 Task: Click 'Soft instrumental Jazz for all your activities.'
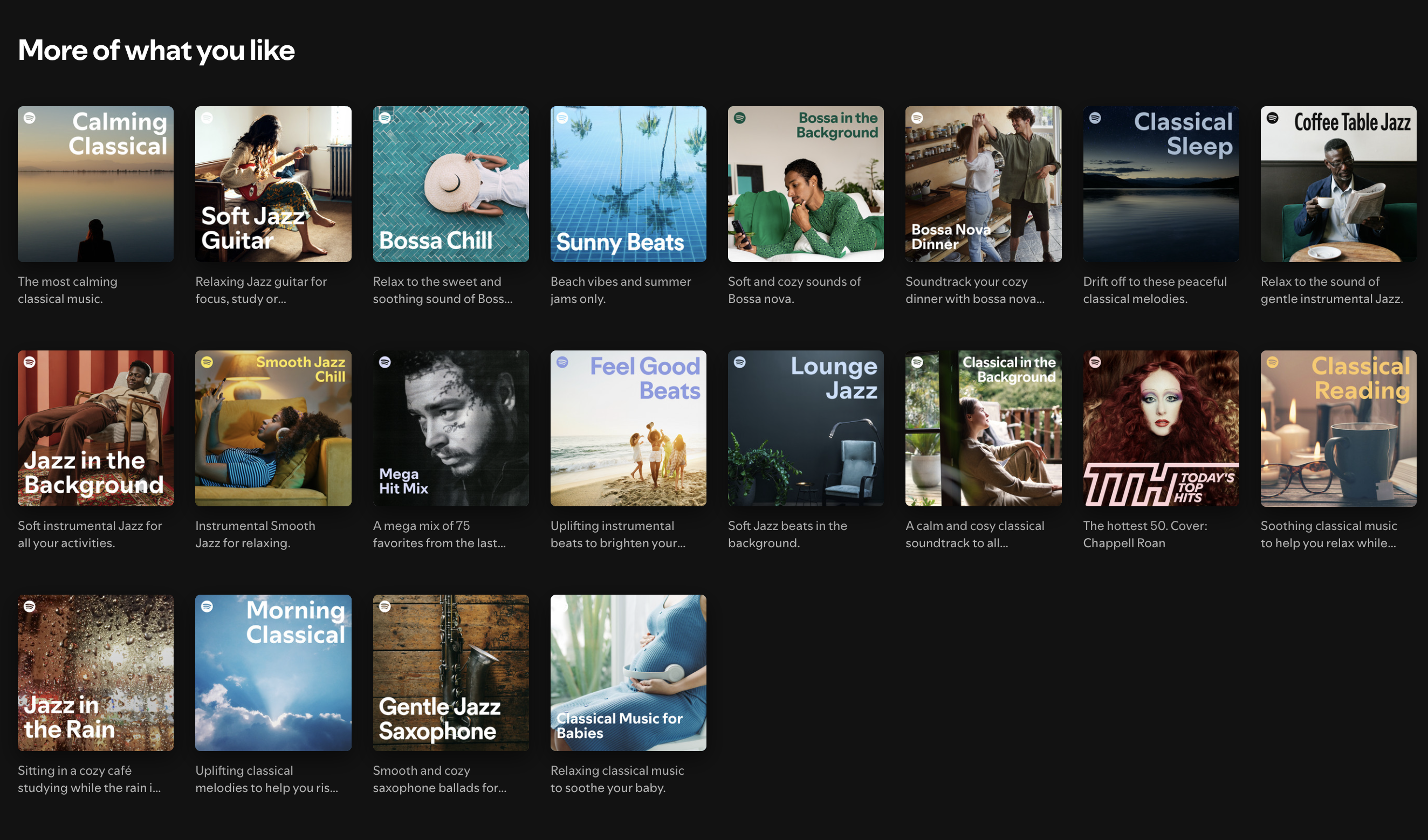coord(90,534)
